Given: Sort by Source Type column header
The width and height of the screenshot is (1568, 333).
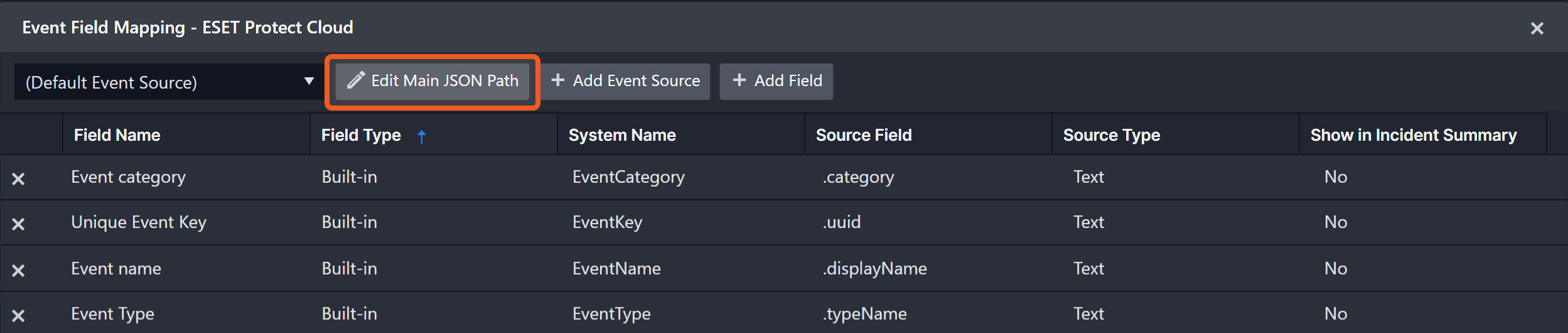Looking at the screenshot, I should pyautogui.click(x=1111, y=135).
